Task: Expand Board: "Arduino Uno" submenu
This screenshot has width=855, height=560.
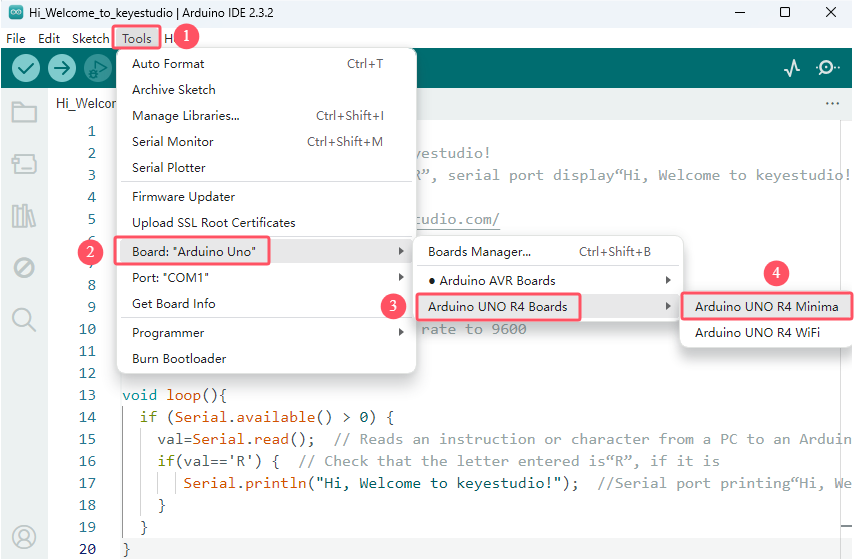Action: click(x=266, y=251)
